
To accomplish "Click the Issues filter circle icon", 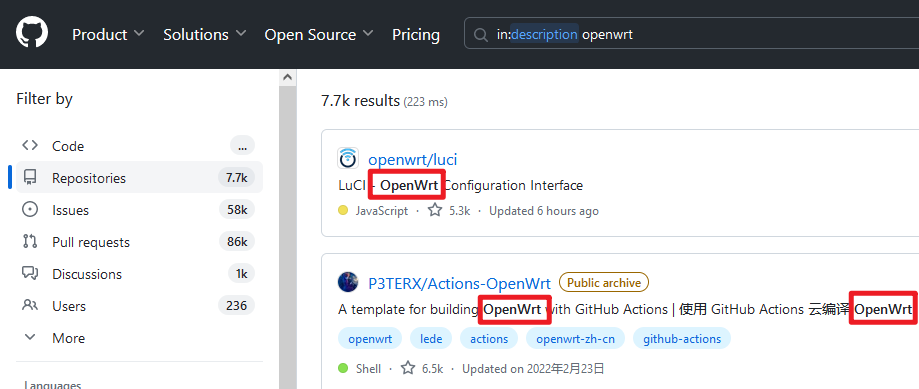I will click(30, 210).
